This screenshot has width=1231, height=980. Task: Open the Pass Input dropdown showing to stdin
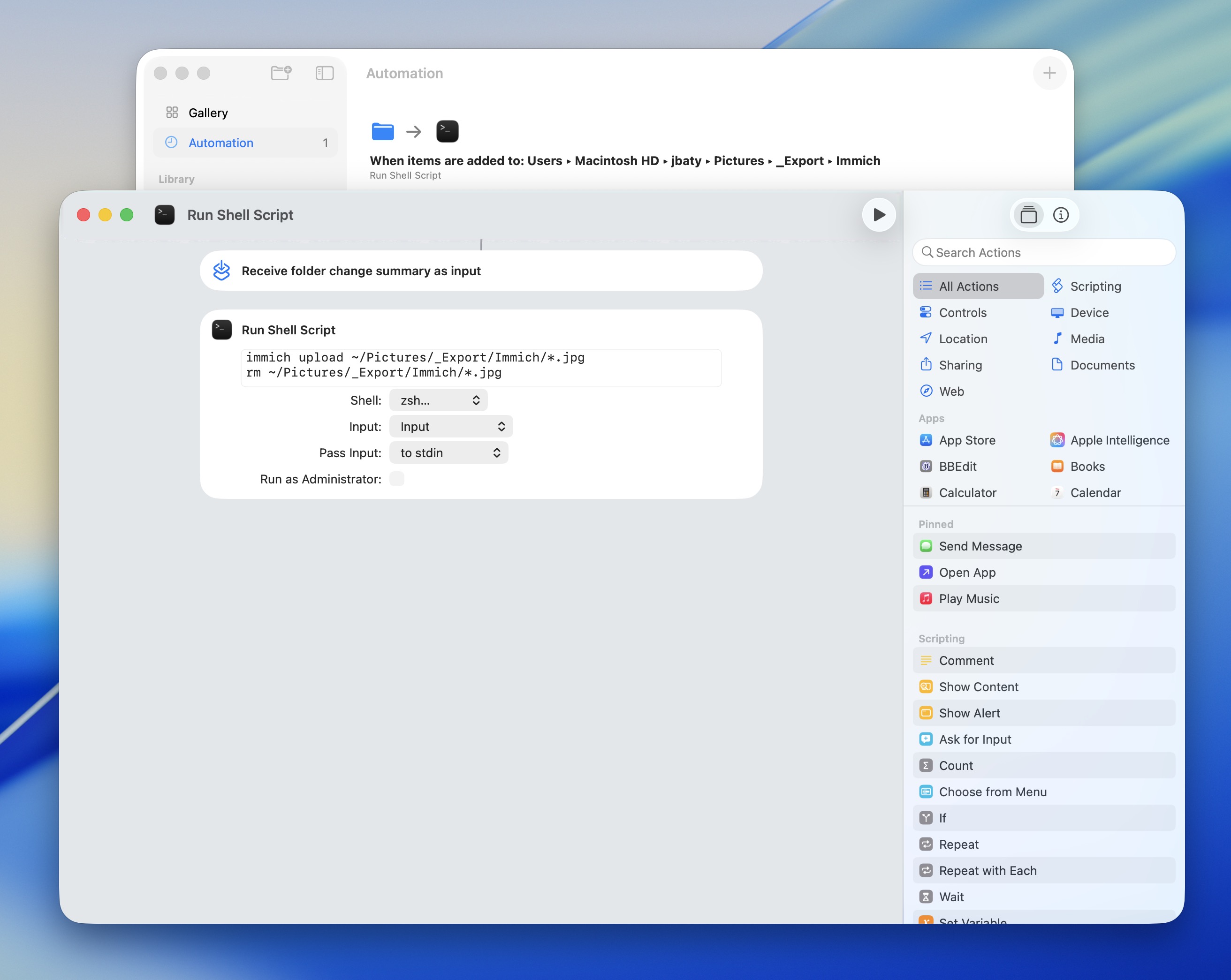click(448, 452)
